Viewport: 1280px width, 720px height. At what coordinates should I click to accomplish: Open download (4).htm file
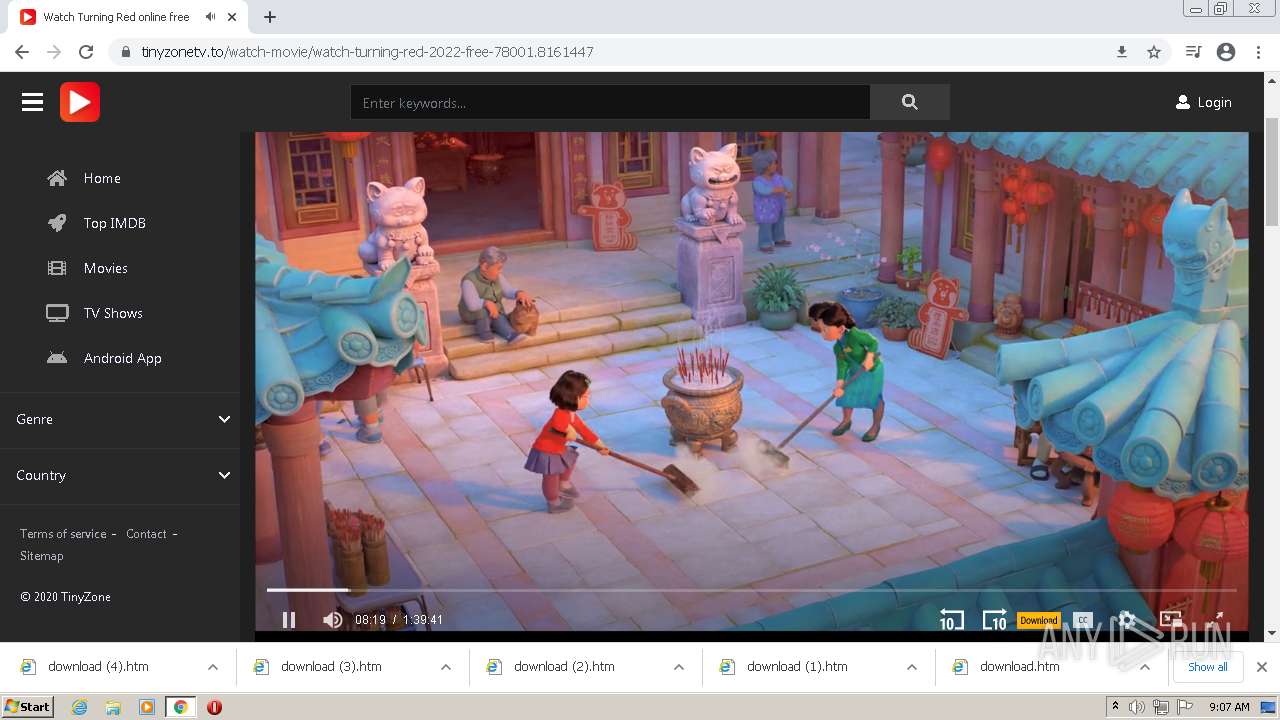[x=98, y=667]
